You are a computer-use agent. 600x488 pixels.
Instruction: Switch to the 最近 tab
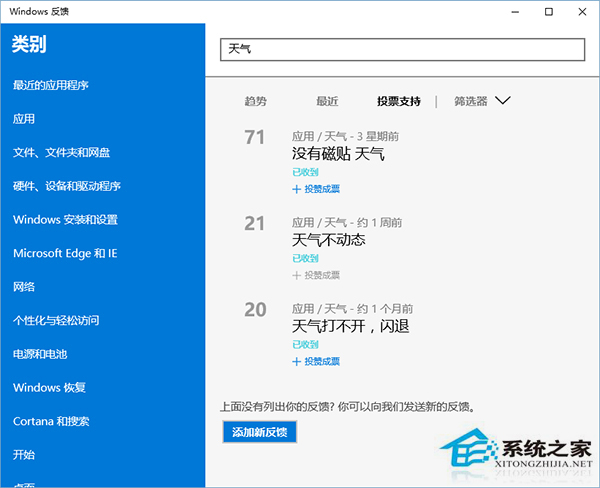tap(327, 101)
